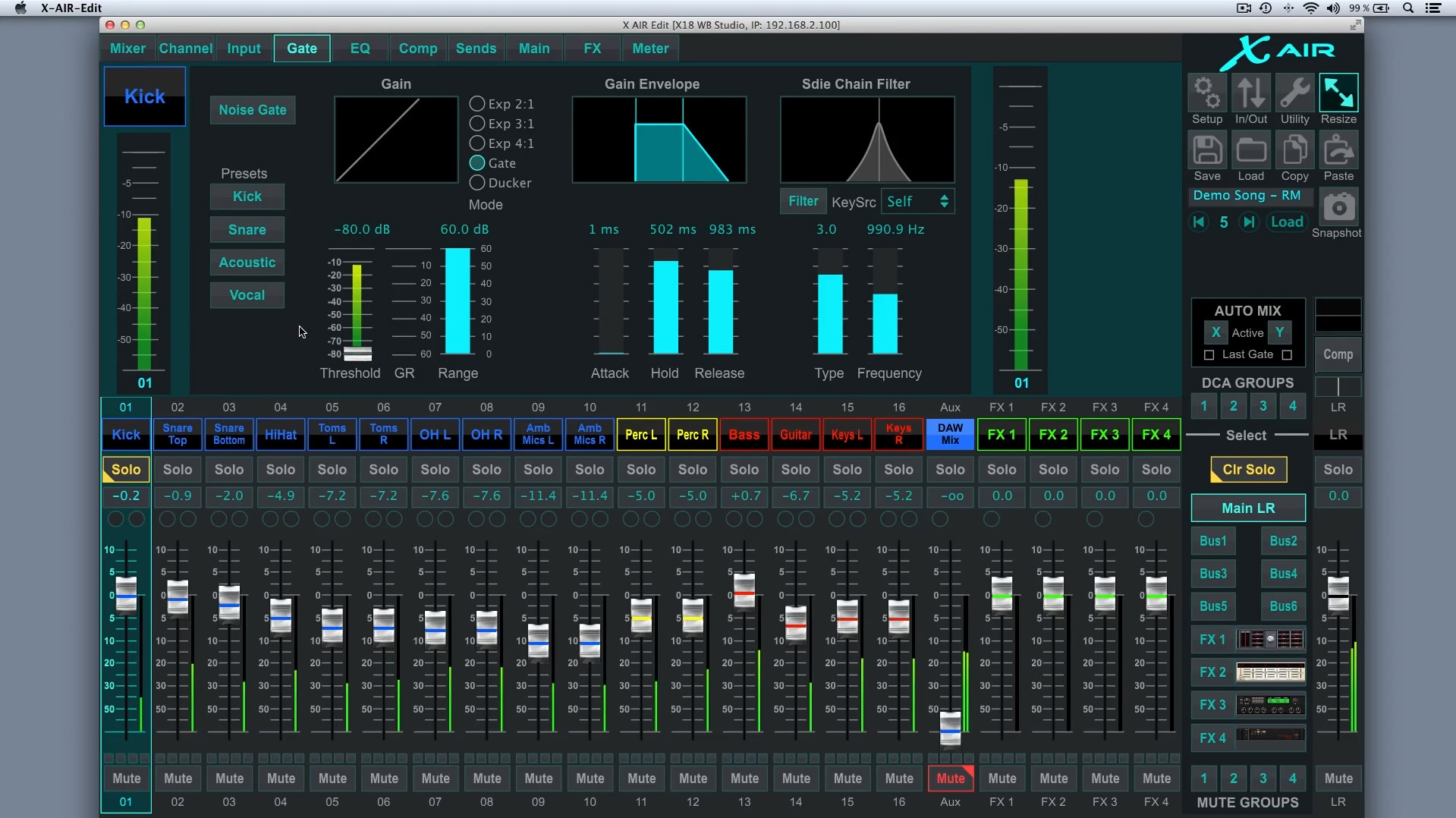Select DCA group 3
Image resolution: width=1456 pixels, height=818 pixels.
pyautogui.click(x=1263, y=405)
